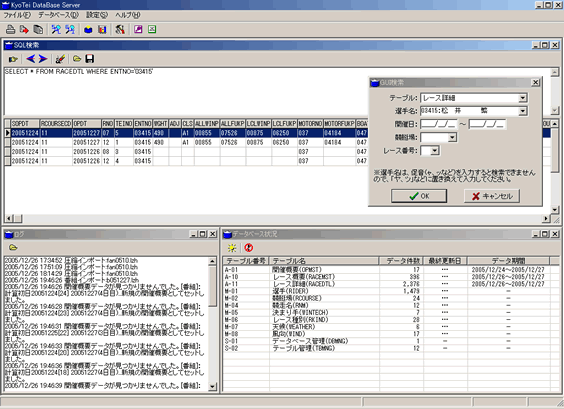Select the テーブル管理(TBMNG) row

[x=391, y=348]
